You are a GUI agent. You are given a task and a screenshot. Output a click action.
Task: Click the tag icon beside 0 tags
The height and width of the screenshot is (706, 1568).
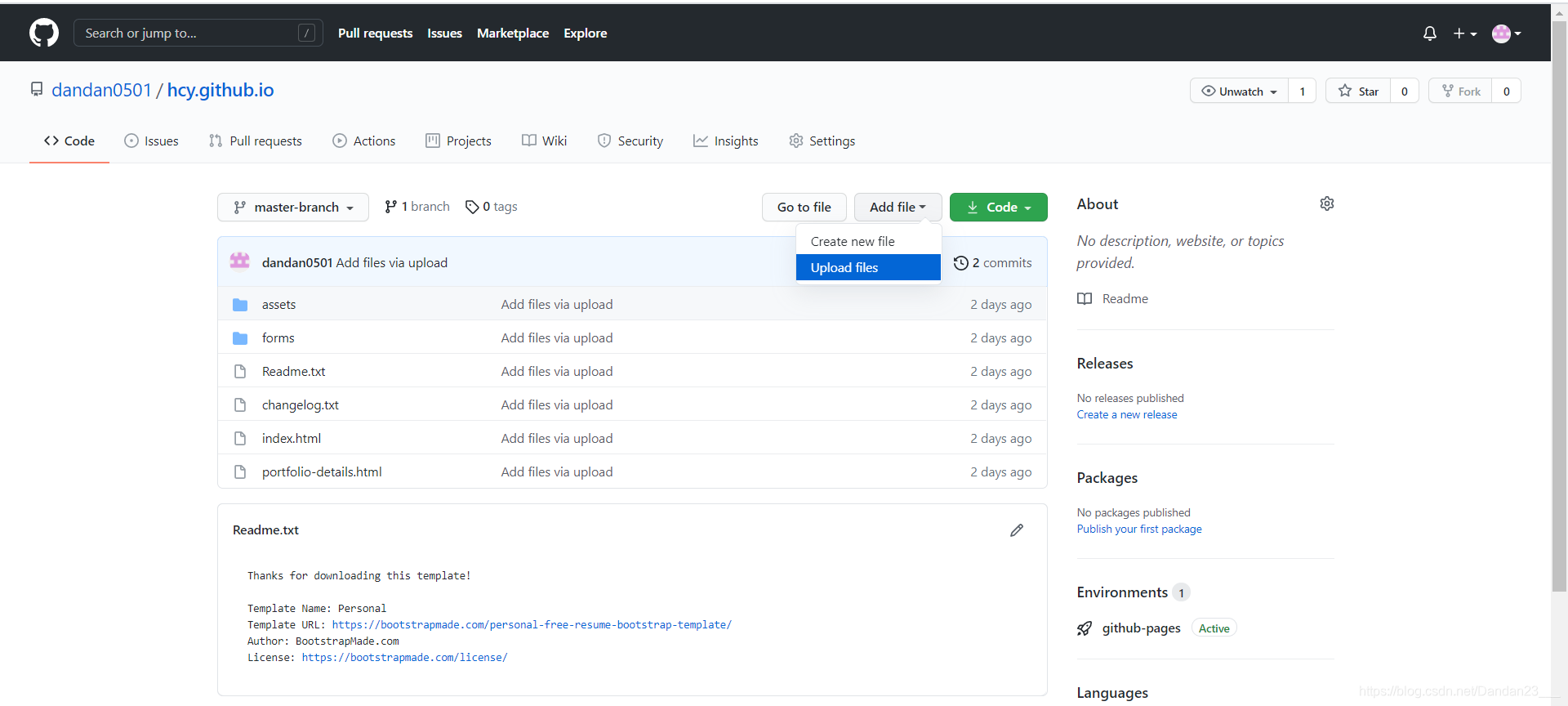click(x=472, y=207)
